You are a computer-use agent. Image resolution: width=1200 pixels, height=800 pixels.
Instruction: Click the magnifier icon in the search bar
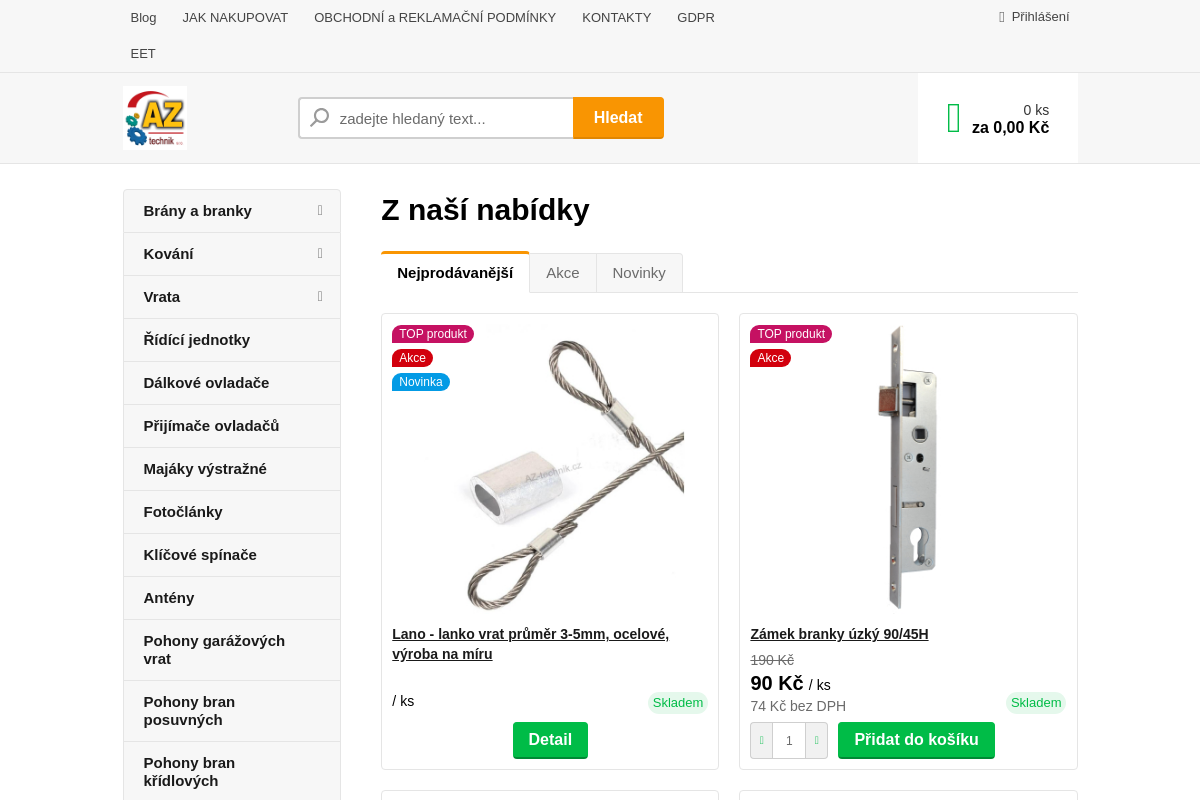(319, 117)
